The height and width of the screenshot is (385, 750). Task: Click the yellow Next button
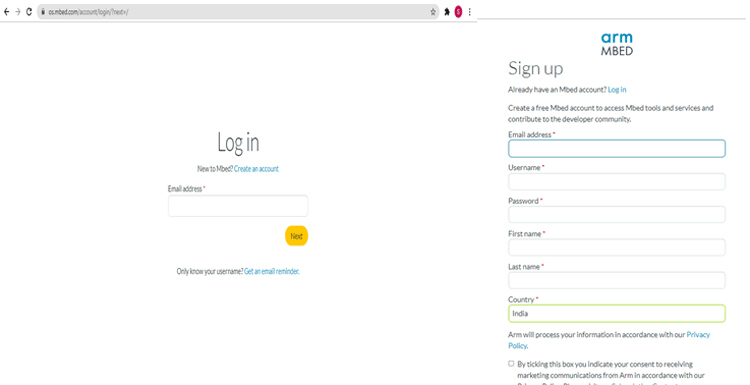tap(297, 236)
